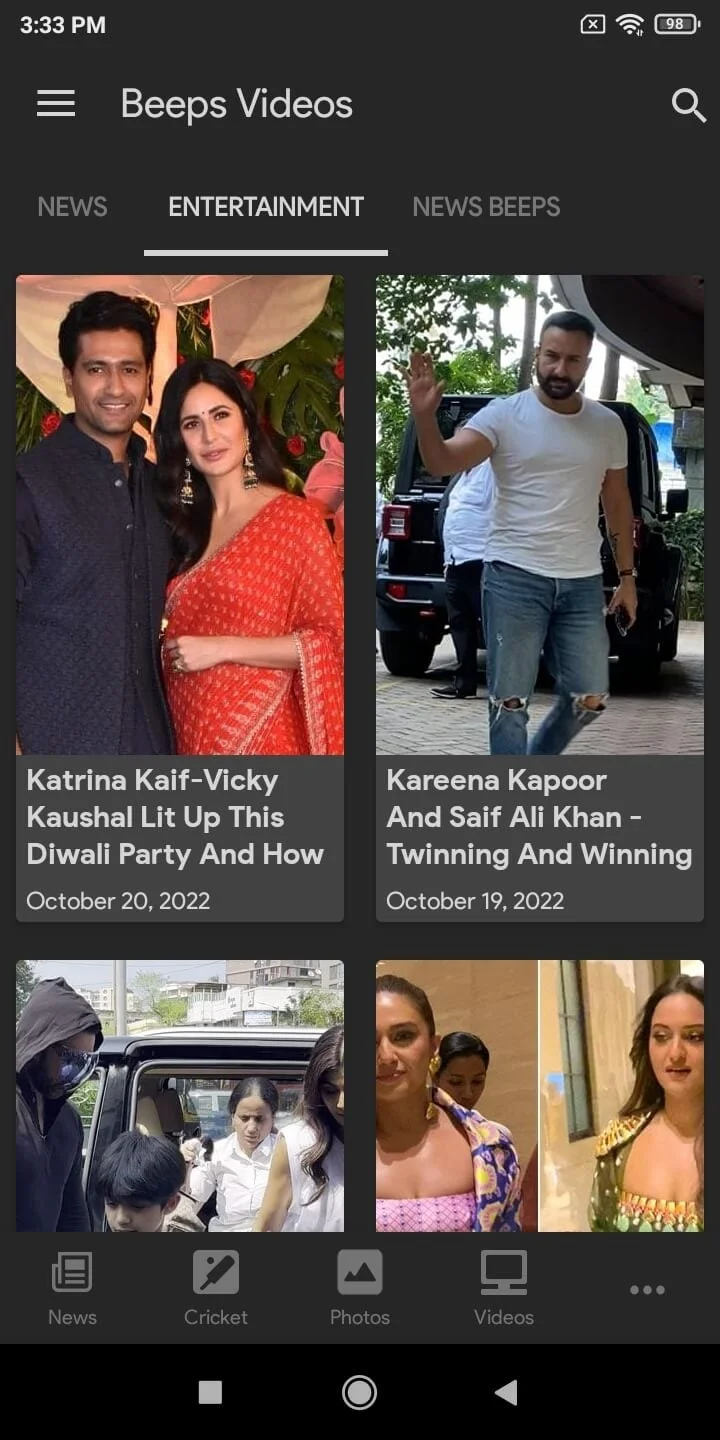Tap the Beeps Videos page title

pyautogui.click(x=237, y=104)
